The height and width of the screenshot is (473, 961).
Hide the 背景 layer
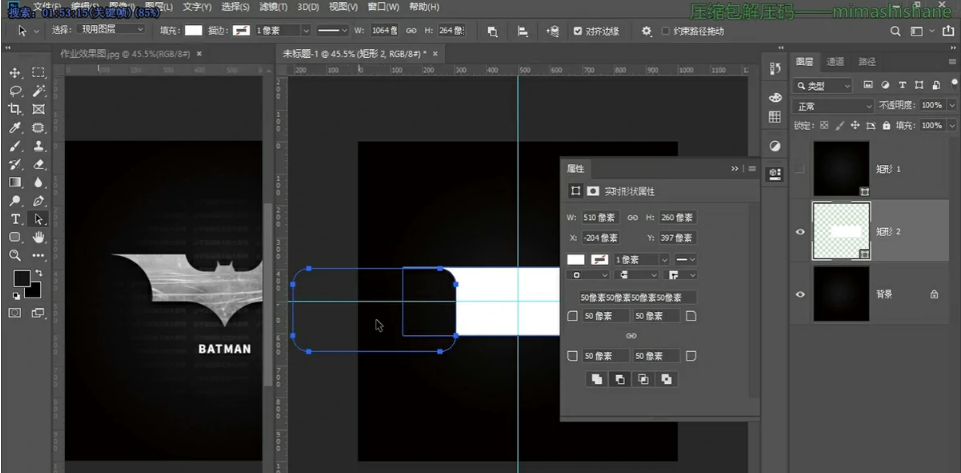click(800, 294)
